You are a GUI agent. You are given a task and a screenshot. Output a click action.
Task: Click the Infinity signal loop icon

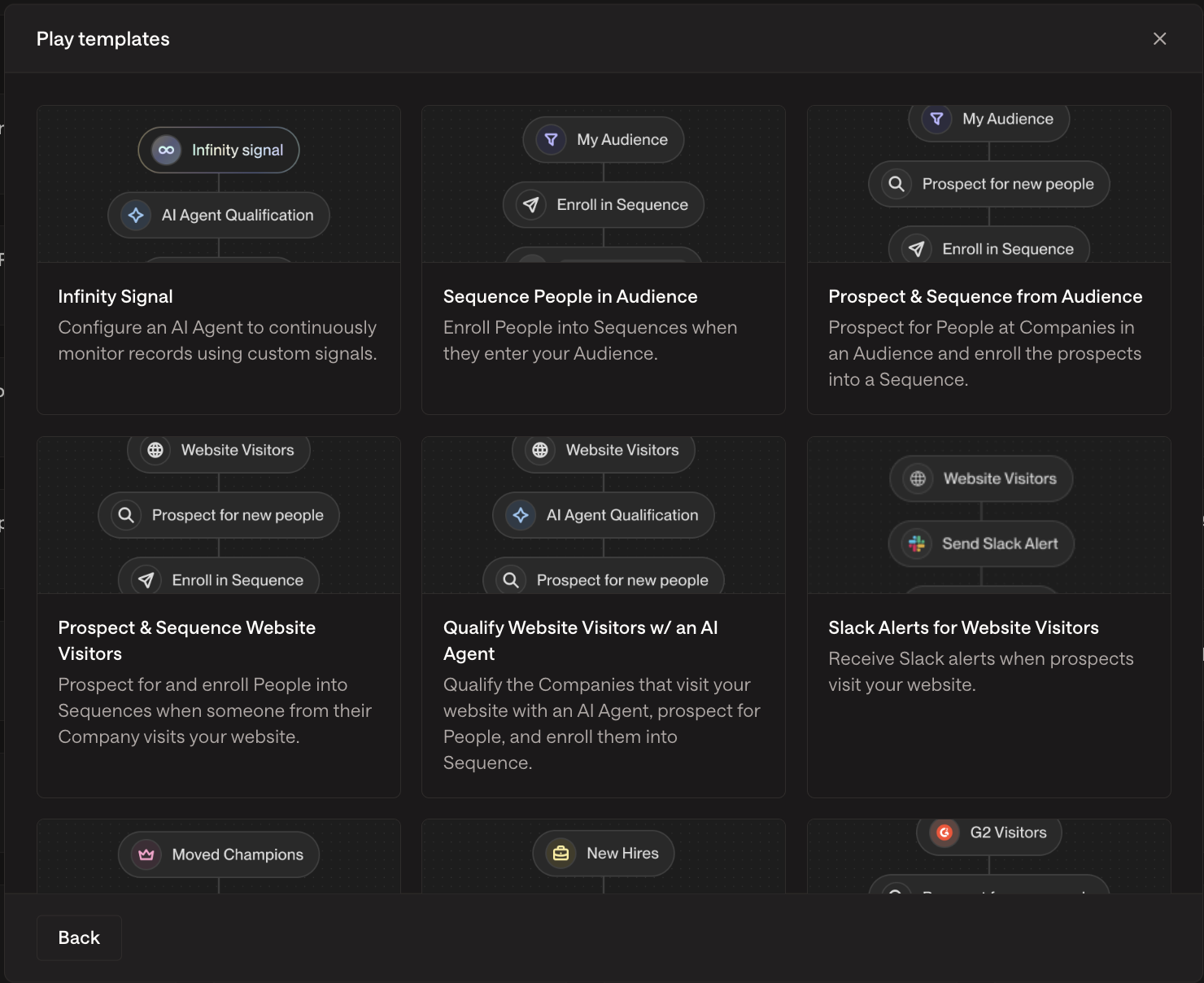tap(166, 150)
